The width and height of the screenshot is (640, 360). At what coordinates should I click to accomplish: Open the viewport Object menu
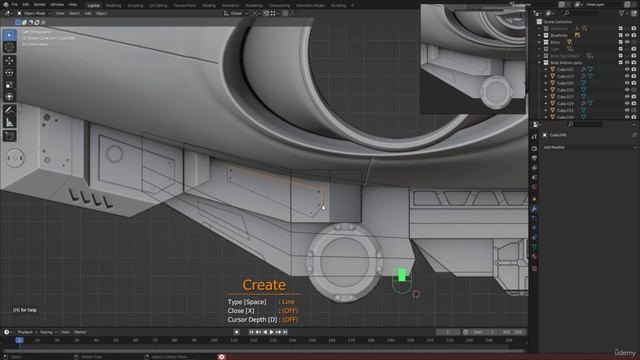tap(101, 13)
